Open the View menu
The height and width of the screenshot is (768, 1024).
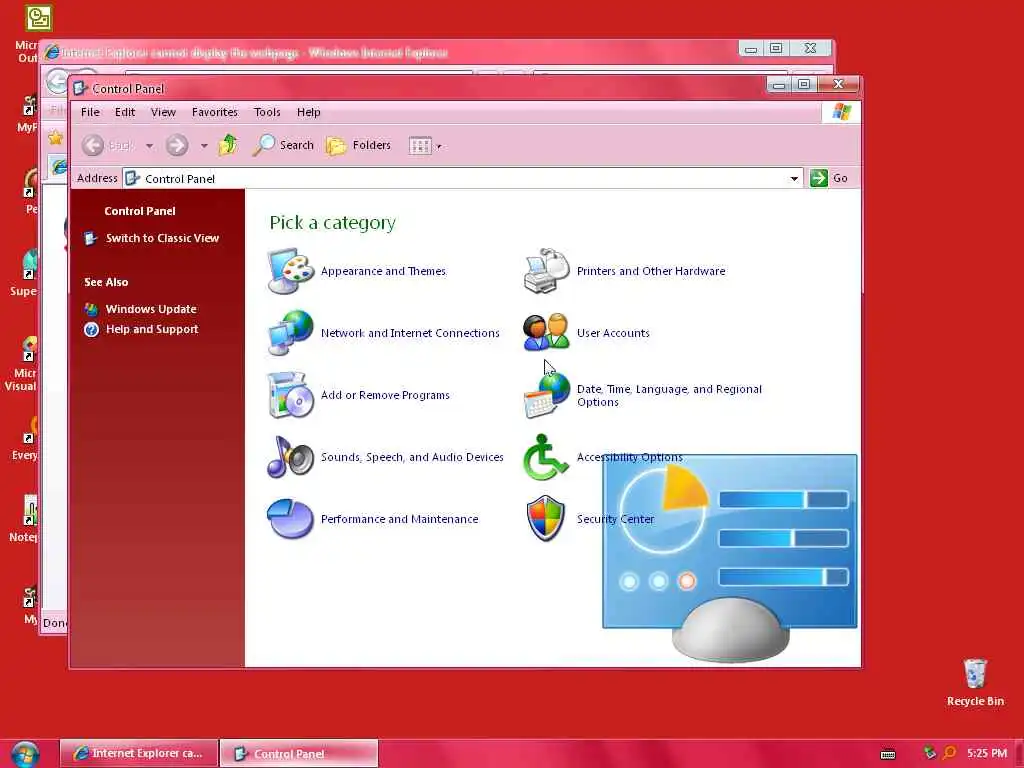(163, 112)
